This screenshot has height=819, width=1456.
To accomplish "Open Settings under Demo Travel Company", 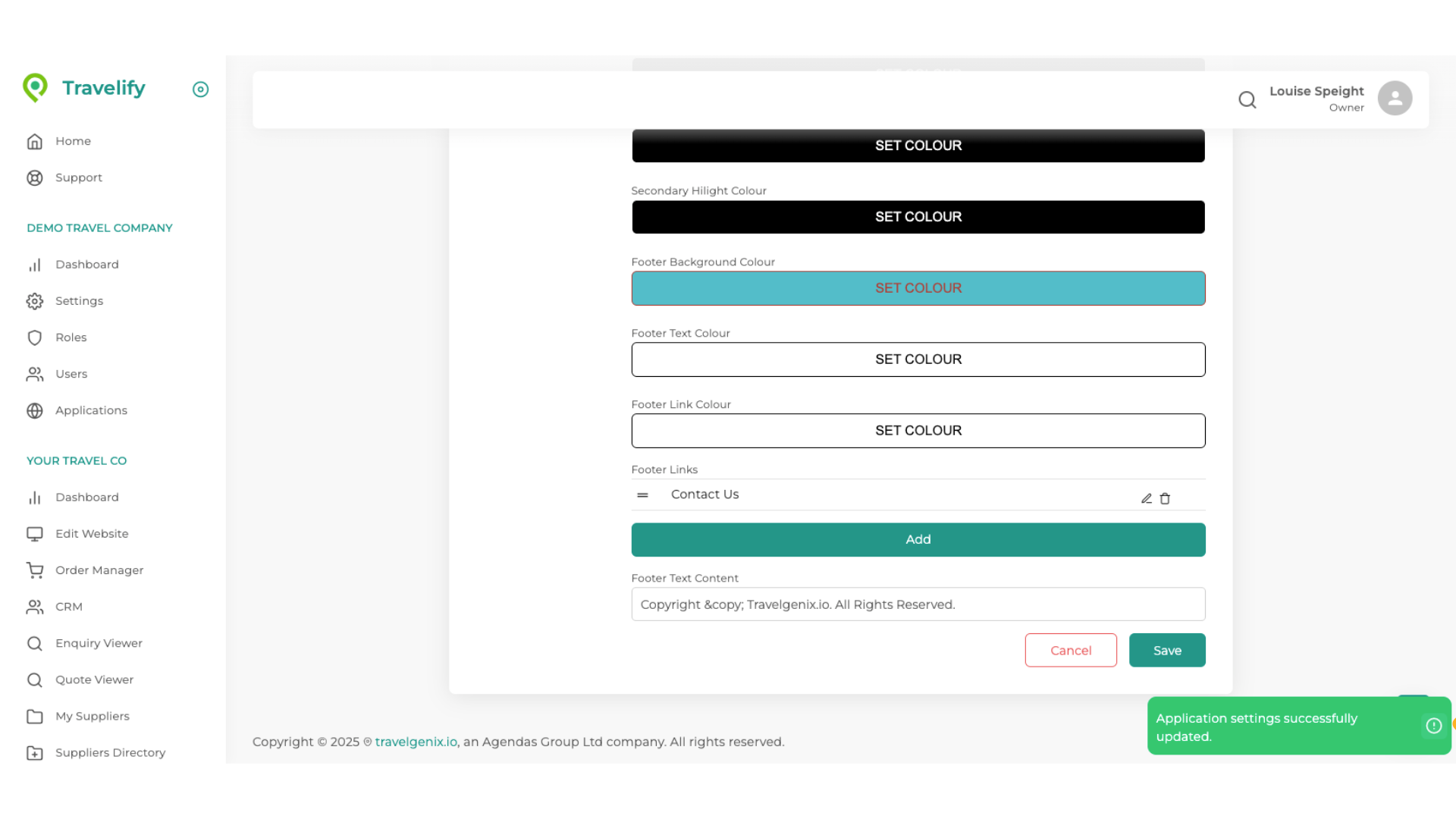I will point(79,301).
